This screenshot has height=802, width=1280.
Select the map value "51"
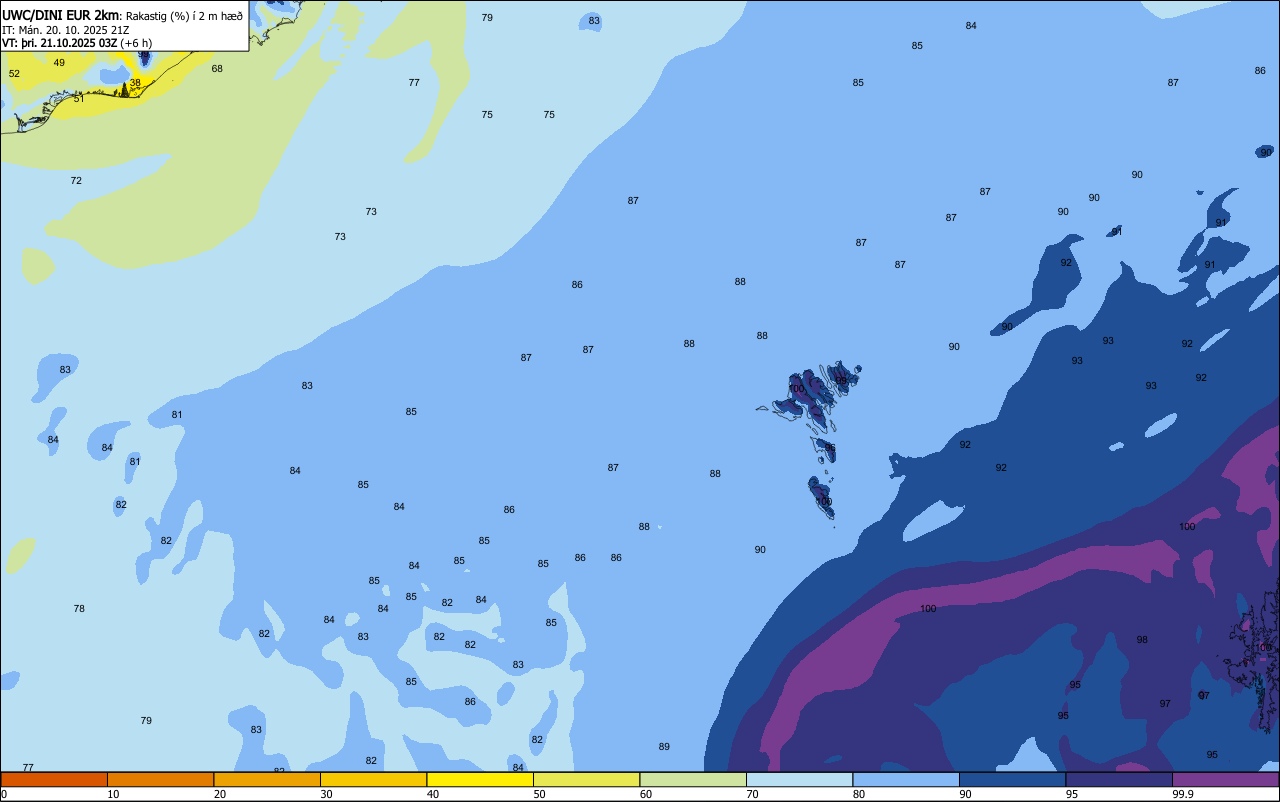pyautogui.click(x=79, y=99)
